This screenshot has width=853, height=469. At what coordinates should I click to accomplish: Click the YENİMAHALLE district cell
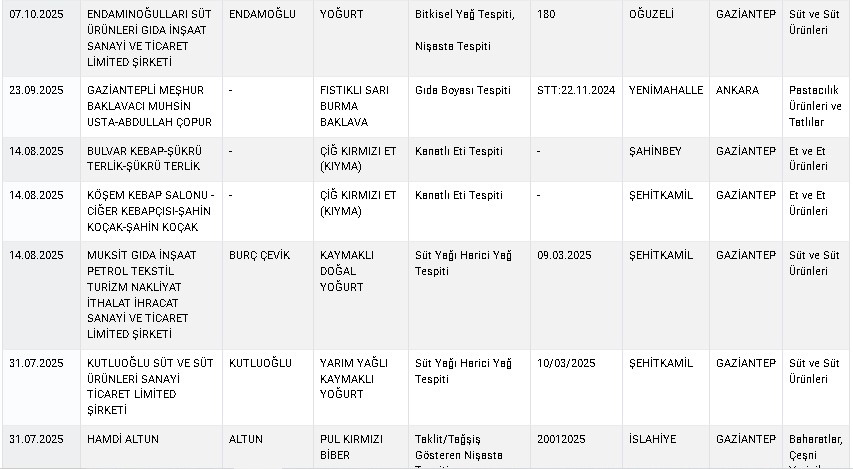(x=664, y=90)
